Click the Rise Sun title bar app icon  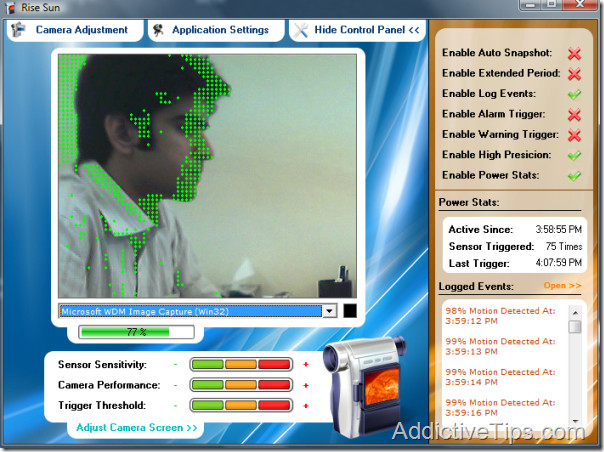tap(10, 8)
